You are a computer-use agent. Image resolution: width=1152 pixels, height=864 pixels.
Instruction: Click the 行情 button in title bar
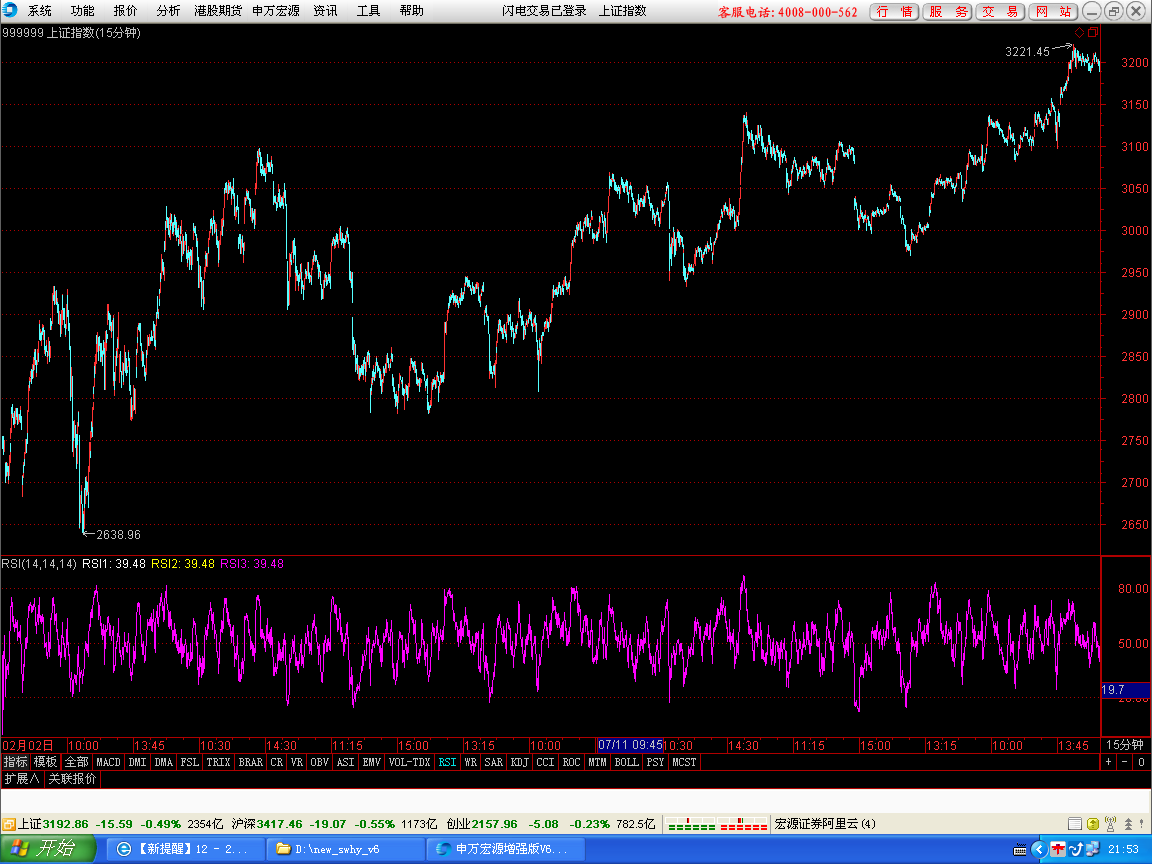[894, 12]
